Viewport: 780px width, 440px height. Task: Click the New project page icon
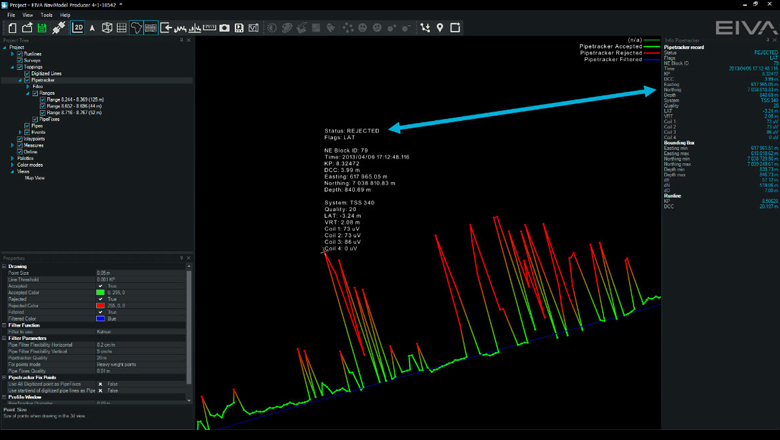[x=12, y=28]
